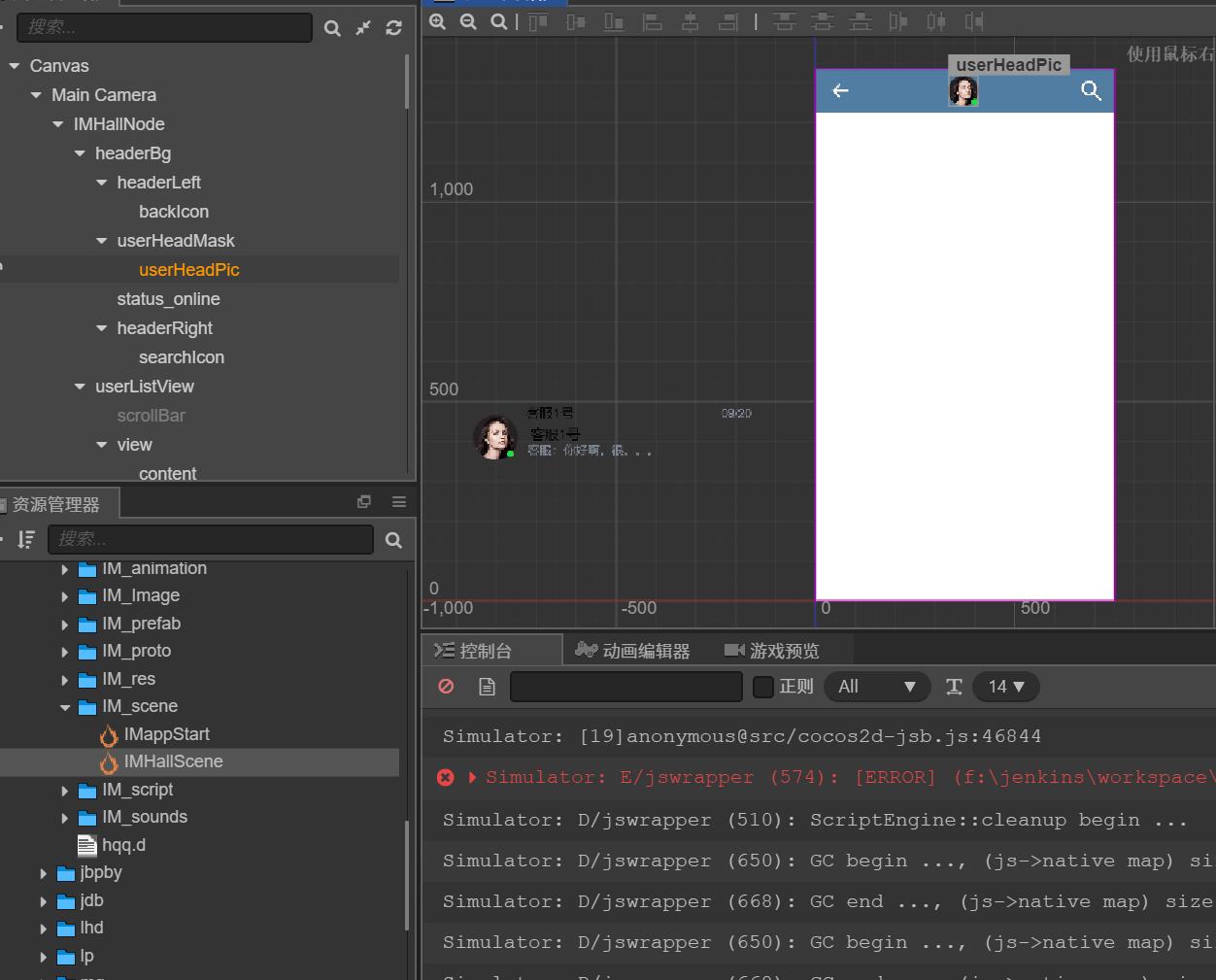Viewport: 1216px width, 980px height.
Task: Click the console font size icon
Action: coord(954,687)
